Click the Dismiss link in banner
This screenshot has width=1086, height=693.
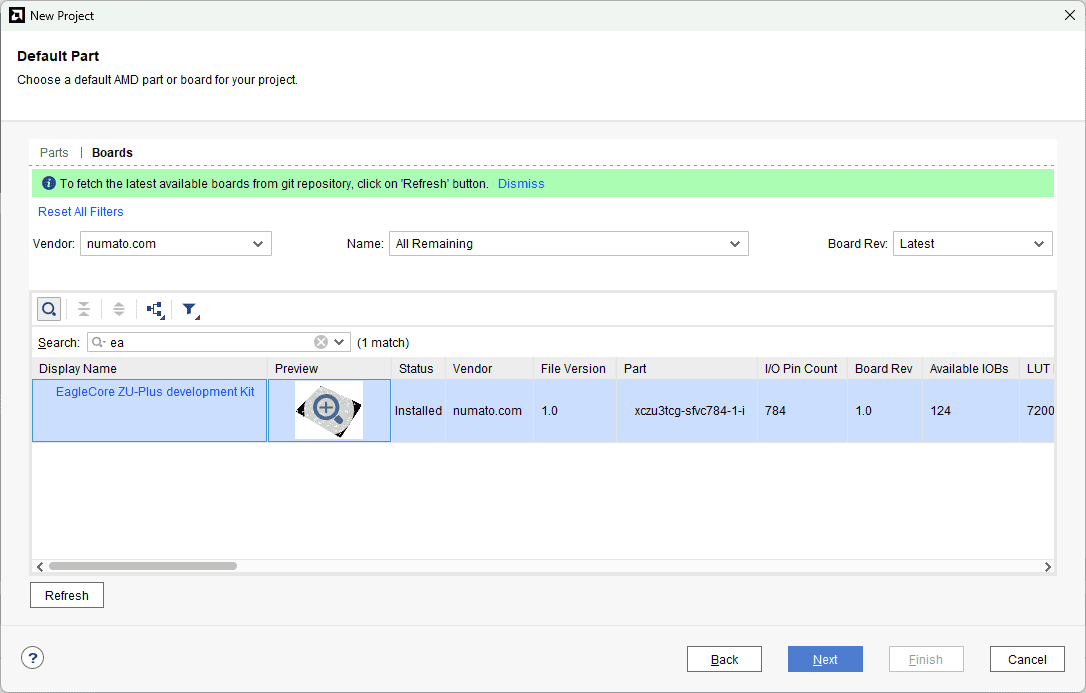point(521,184)
